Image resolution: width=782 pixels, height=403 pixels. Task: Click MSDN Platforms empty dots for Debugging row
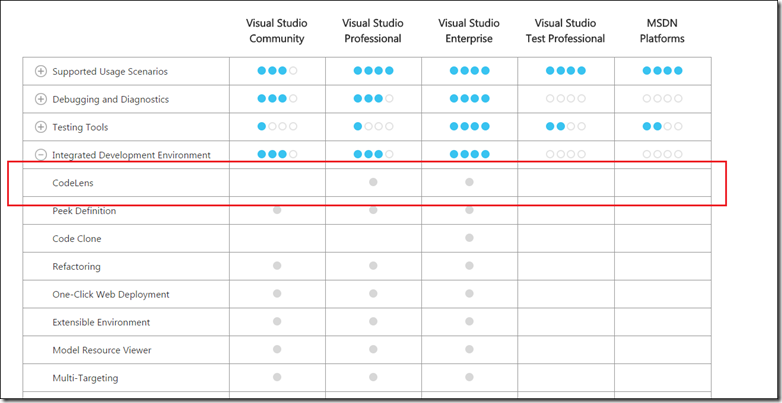pos(663,99)
